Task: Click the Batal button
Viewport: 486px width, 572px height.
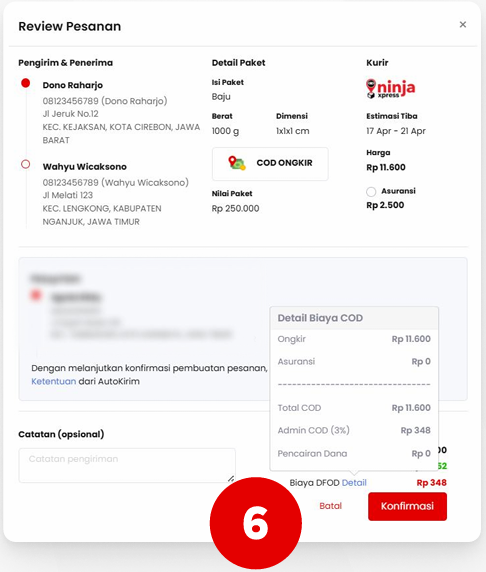Action: click(331, 506)
